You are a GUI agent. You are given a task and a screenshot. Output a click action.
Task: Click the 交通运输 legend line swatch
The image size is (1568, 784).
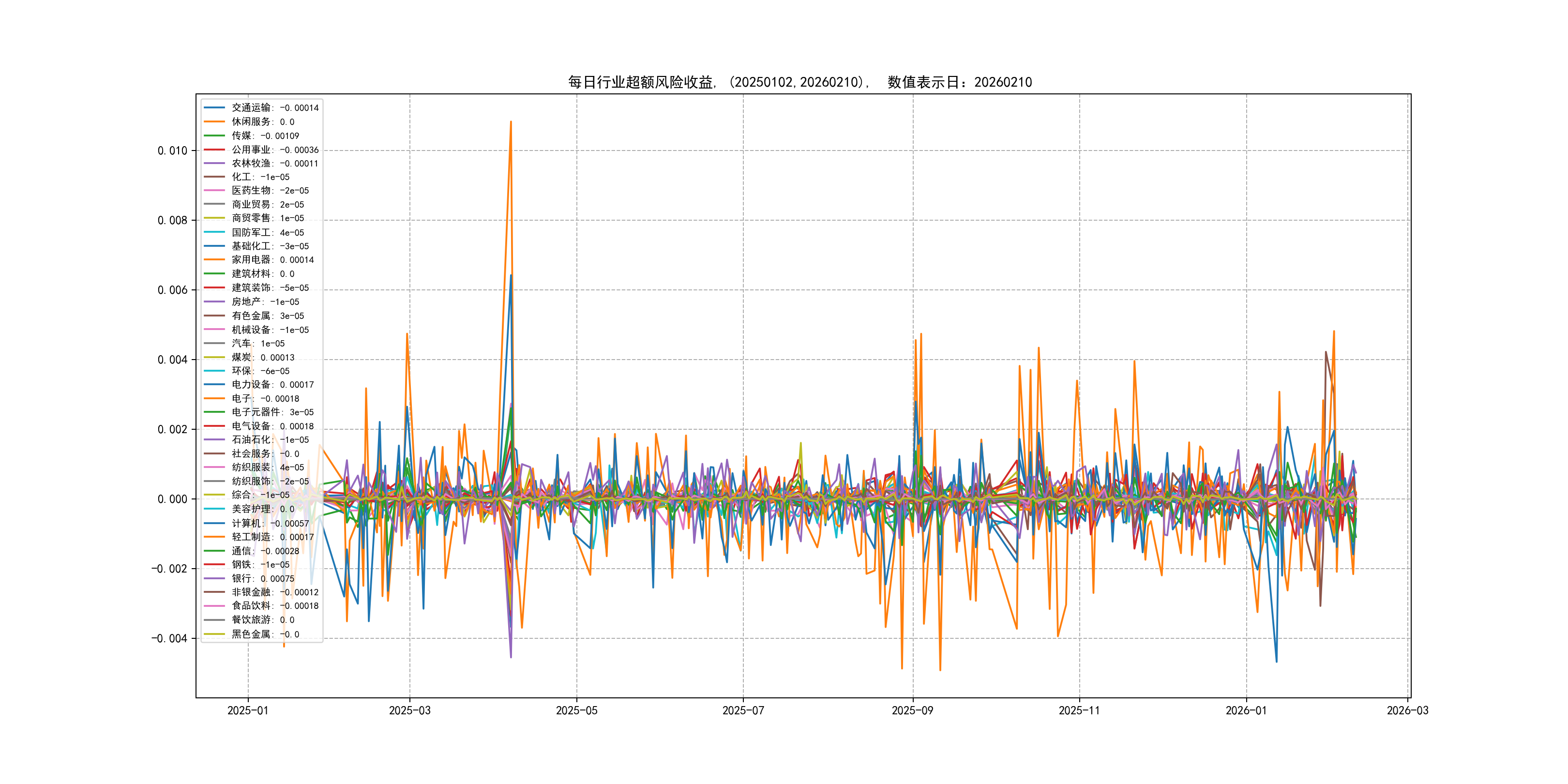click(214, 108)
